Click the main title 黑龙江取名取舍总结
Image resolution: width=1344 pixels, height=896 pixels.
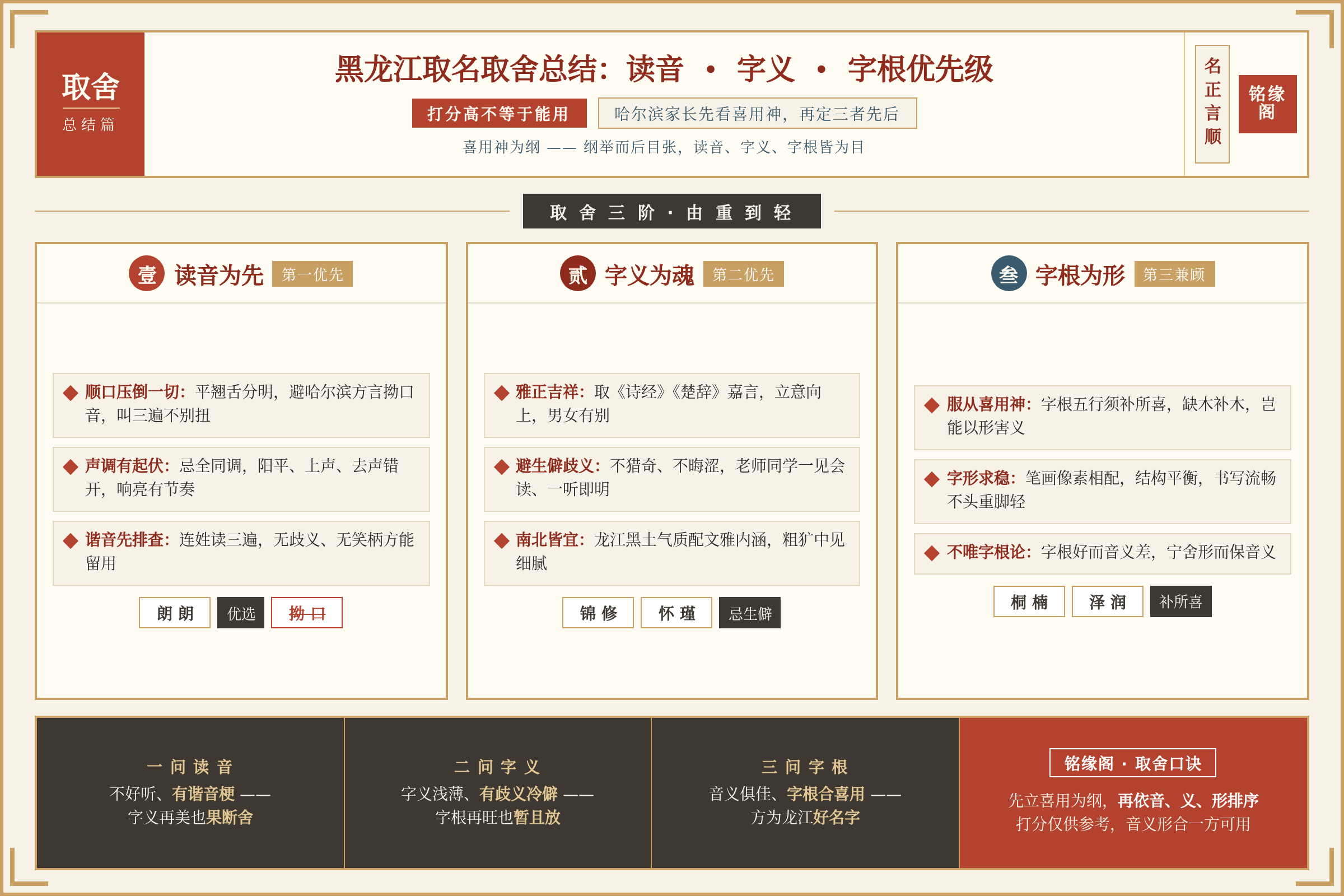pos(664,68)
